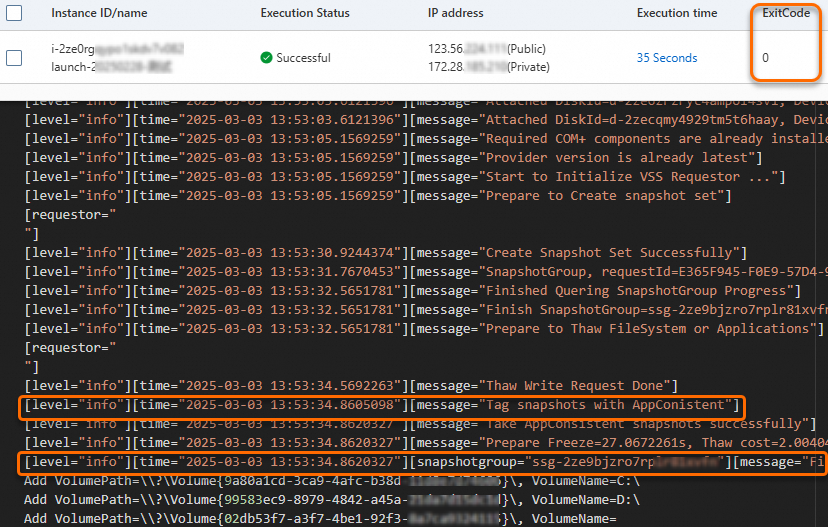Image resolution: width=828 pixels, height=527 pixels.
Task: Click log line 'Thaw Write Request Done'
Action: 351,386
